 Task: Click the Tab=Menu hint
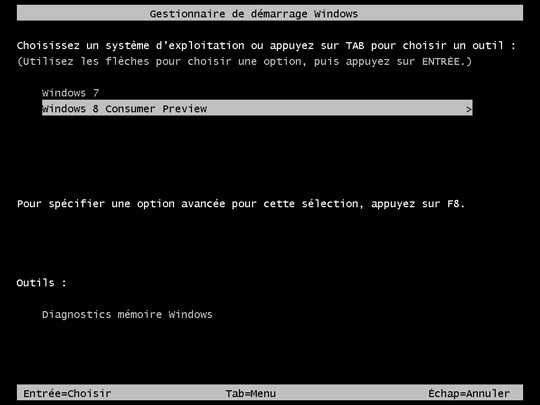point(251,393)
